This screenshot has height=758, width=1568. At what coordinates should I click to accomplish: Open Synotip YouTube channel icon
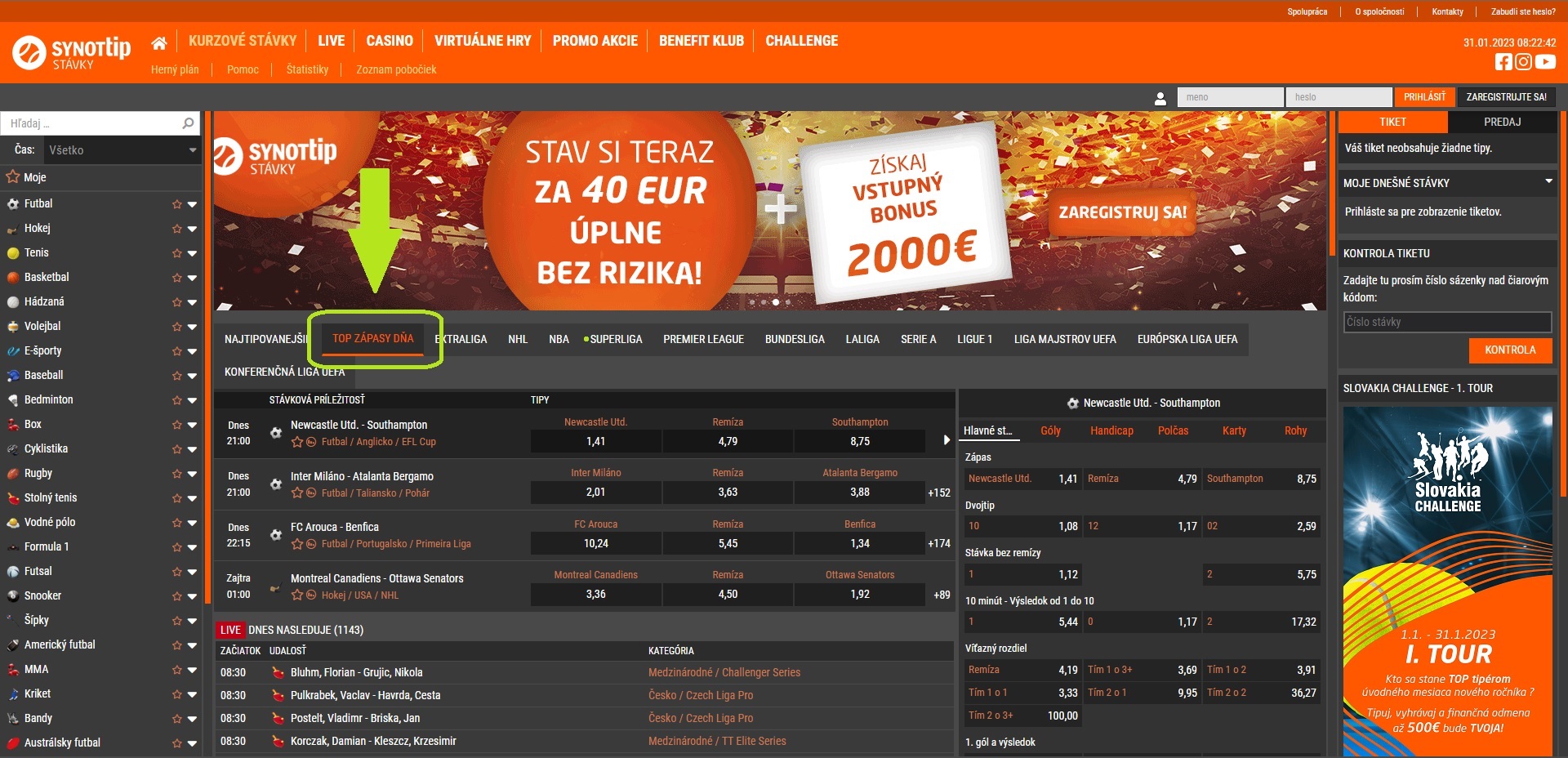1545,61
